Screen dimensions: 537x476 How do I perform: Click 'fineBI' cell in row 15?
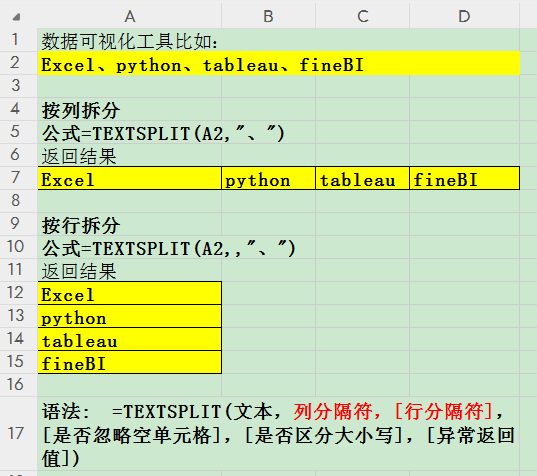[129, 362]
